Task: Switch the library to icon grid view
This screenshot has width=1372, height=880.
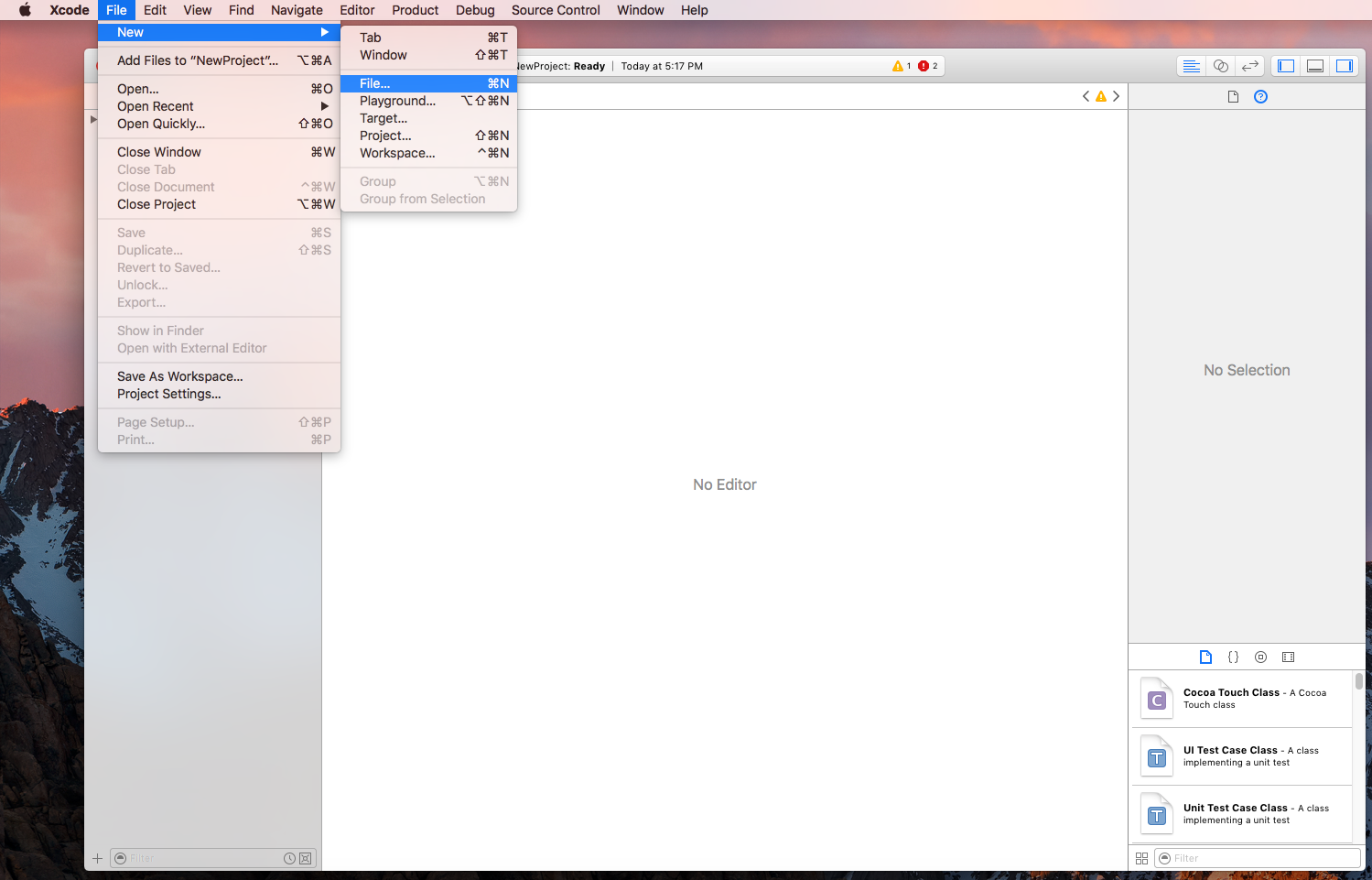Action: pyautogui.click(x=1141, y=858)
